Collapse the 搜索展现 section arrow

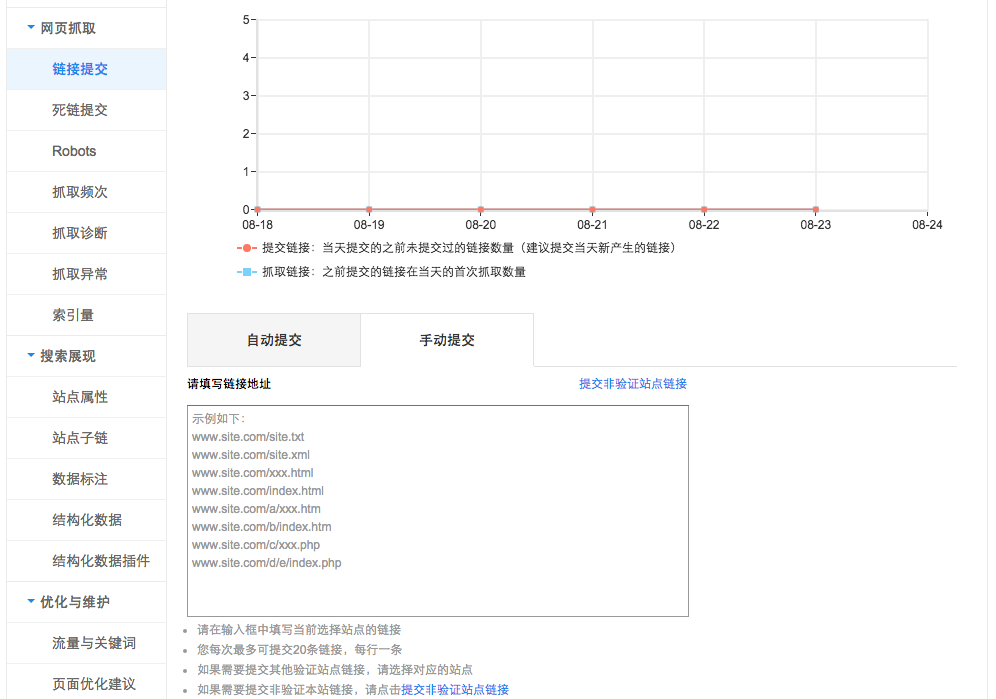(x=31, y=355)
